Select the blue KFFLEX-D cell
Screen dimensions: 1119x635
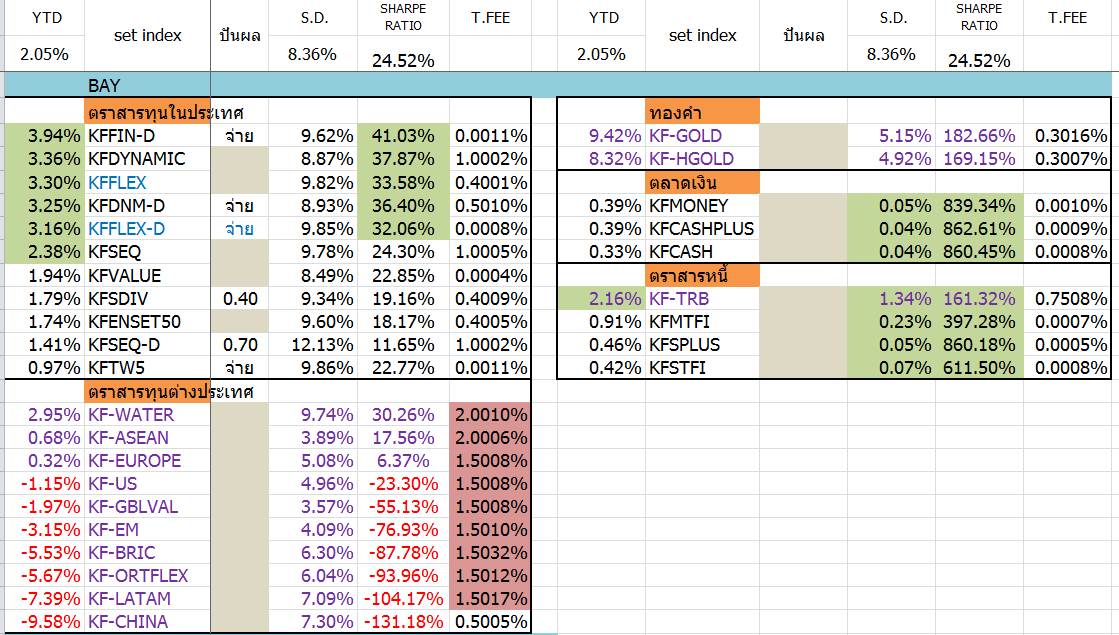(147, 228)
